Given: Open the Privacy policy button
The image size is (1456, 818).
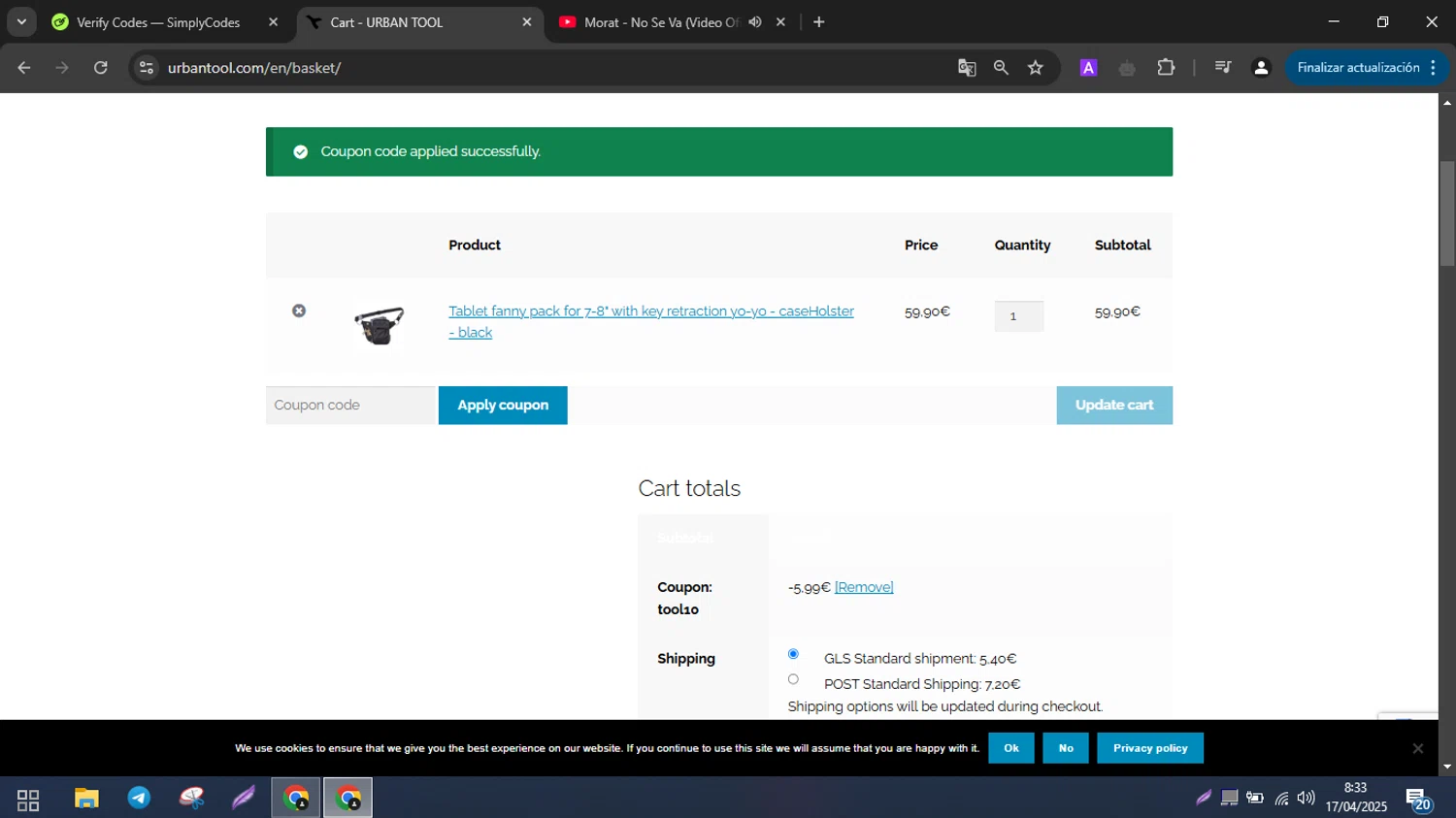Looking at the screenshot, I should [x=1150, y=748].
